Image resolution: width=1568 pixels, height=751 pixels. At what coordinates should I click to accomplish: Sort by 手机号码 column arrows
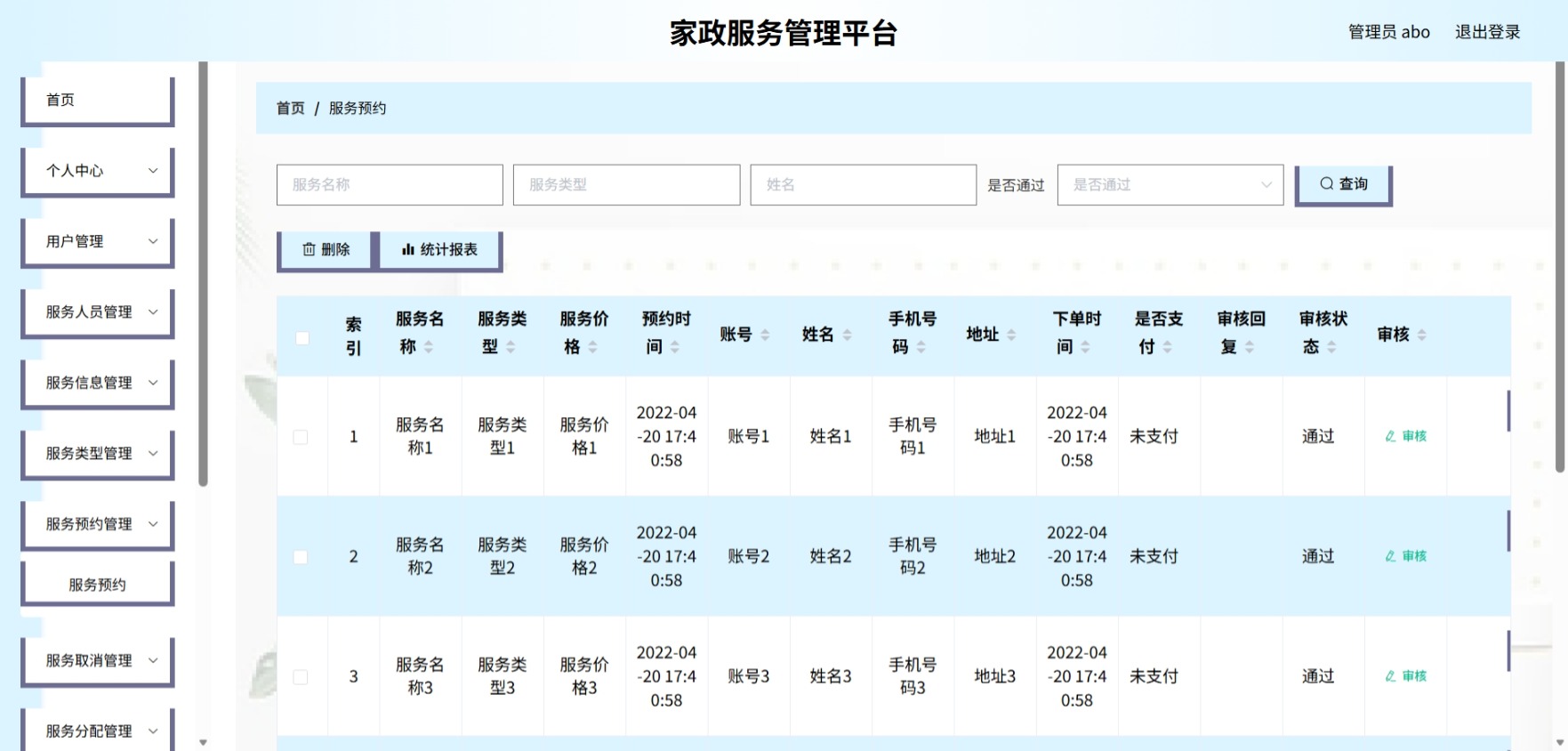[x=921, y=347]
